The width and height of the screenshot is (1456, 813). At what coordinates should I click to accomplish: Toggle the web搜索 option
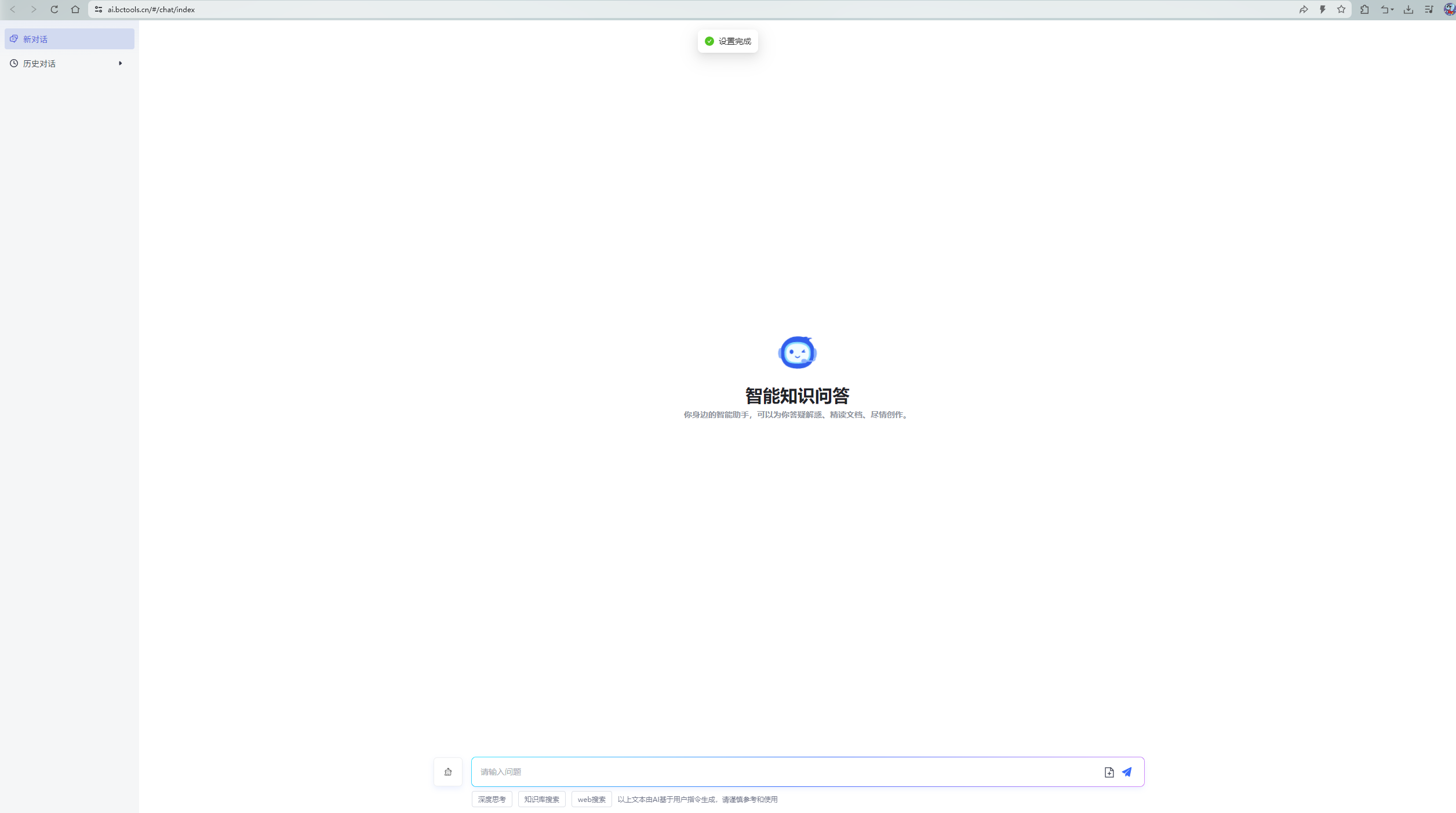(591, 799)
